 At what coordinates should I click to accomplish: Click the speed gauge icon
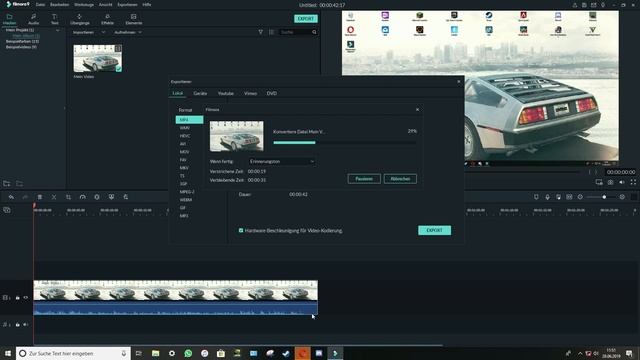pos(82,197)
